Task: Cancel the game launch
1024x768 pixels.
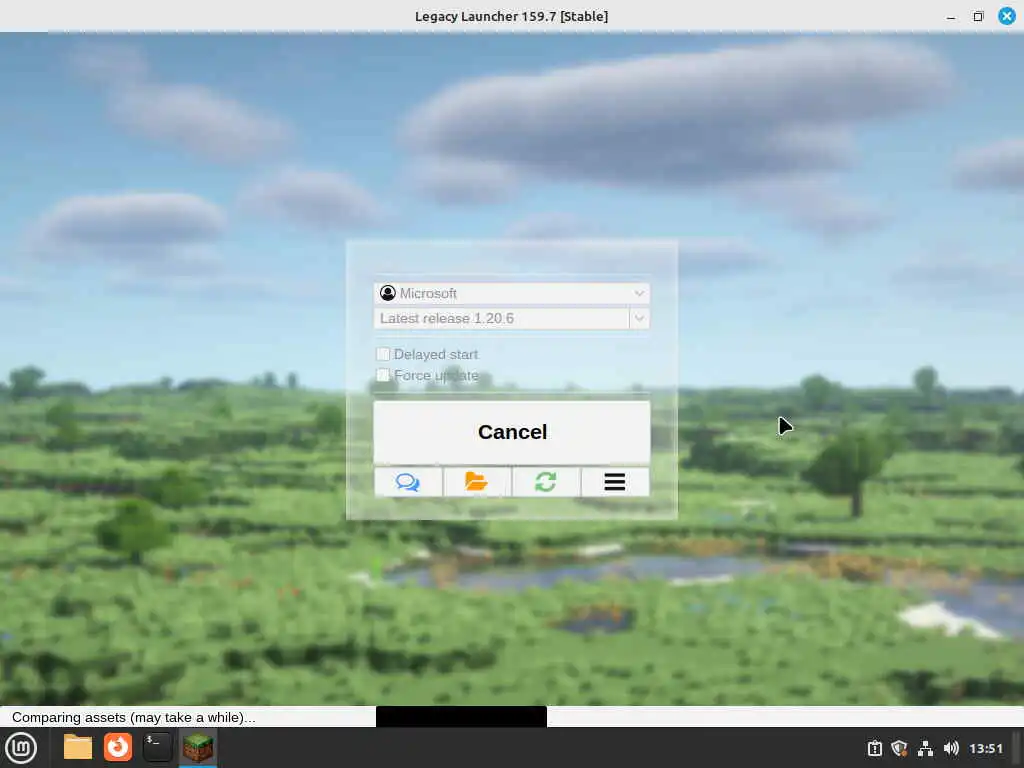Action: 511,432
